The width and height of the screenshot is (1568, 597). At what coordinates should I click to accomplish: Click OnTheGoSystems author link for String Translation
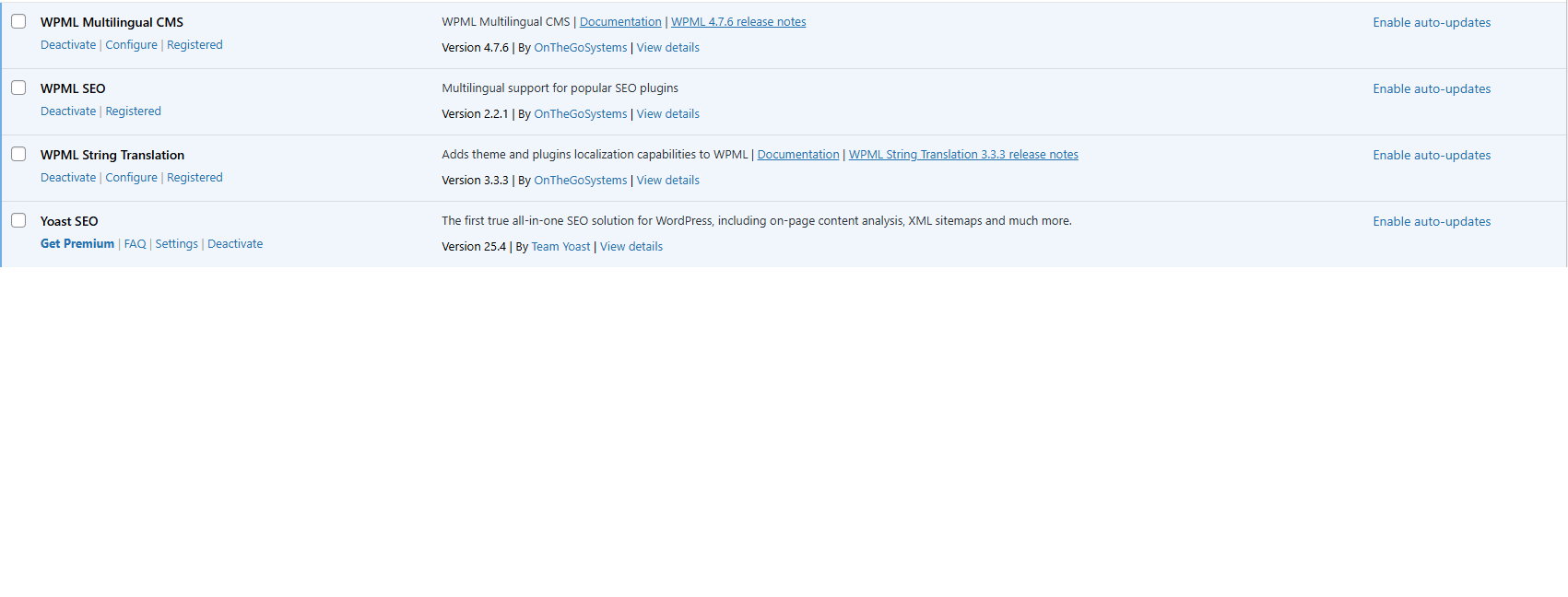[x=581, y=181]
